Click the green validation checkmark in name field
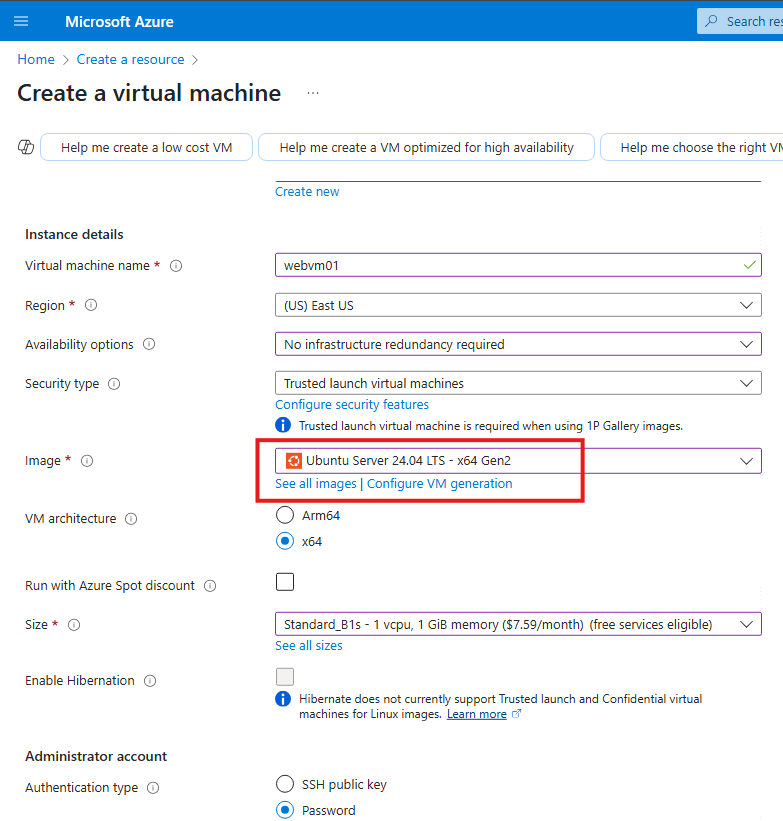Screen dimensions: 783x821 pyautogui.click(x=749, y=265)
